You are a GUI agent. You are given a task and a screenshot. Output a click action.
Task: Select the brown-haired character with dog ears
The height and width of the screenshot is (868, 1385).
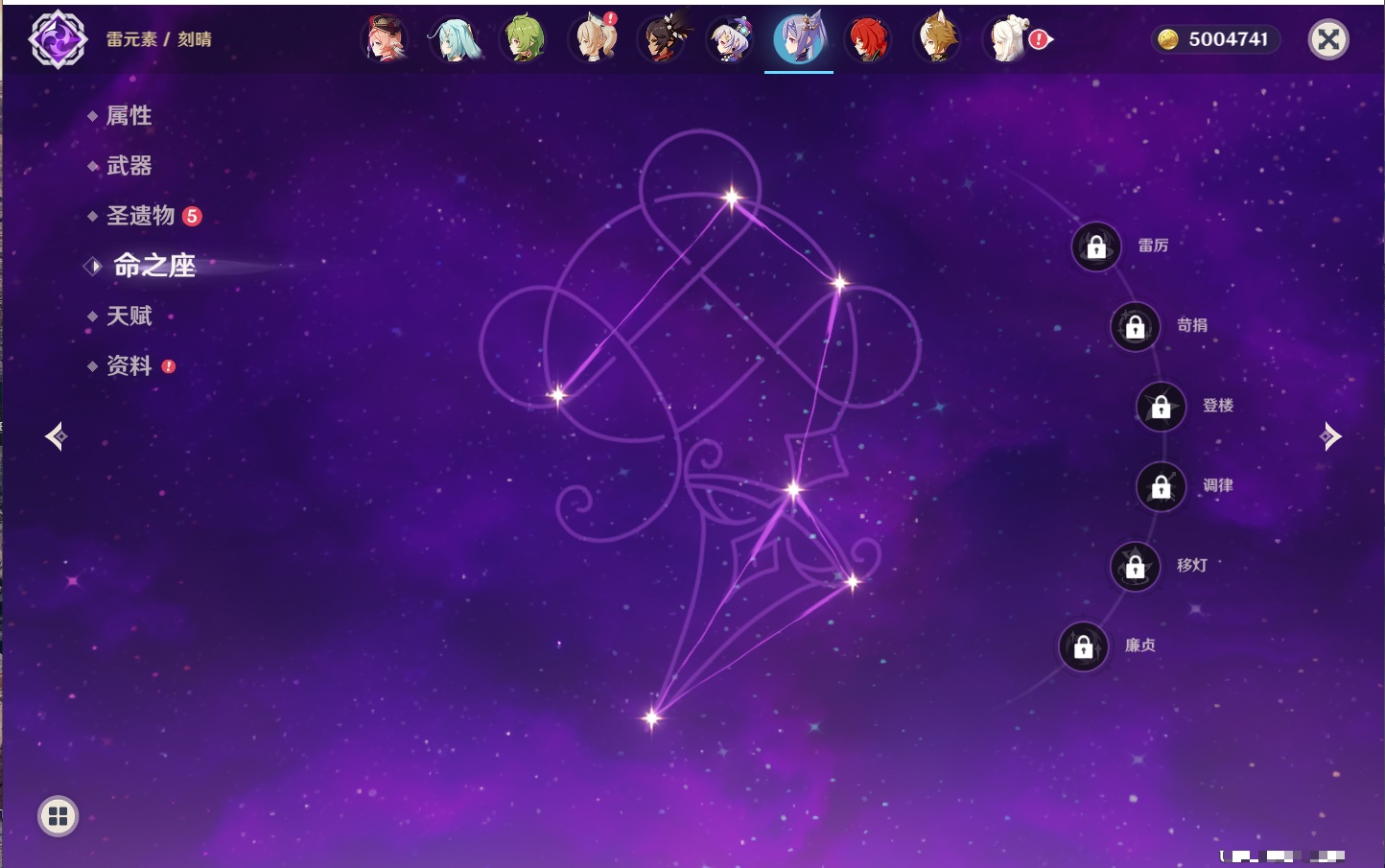(937, 39)
